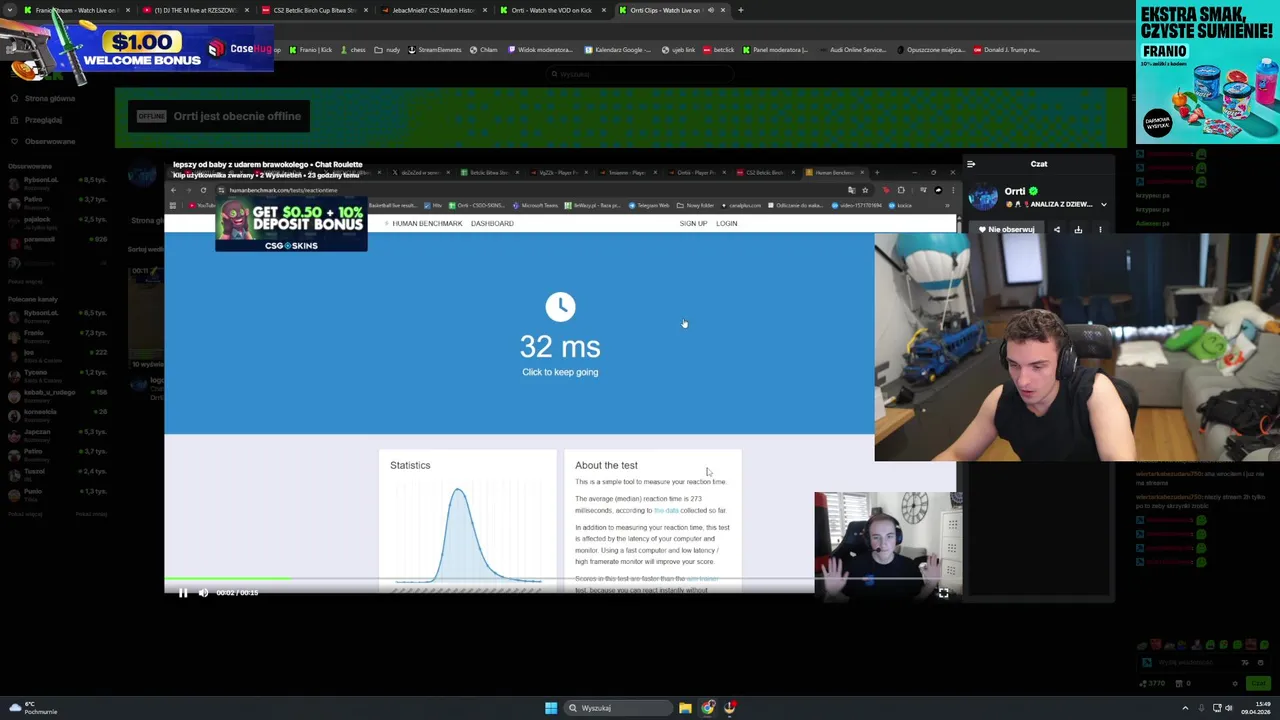This screenshot has width=1280, height=720.
Task: Share the clip via share icon
Action: point(1056,230)
